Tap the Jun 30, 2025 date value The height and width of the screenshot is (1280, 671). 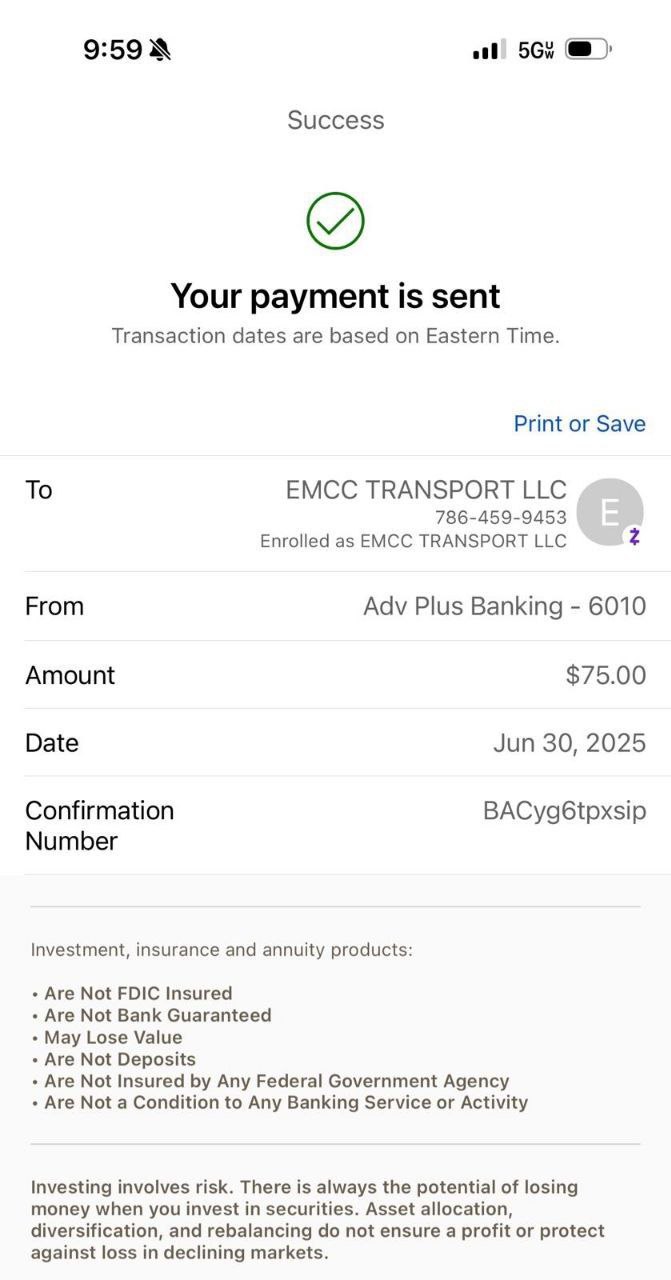[569, 743]
